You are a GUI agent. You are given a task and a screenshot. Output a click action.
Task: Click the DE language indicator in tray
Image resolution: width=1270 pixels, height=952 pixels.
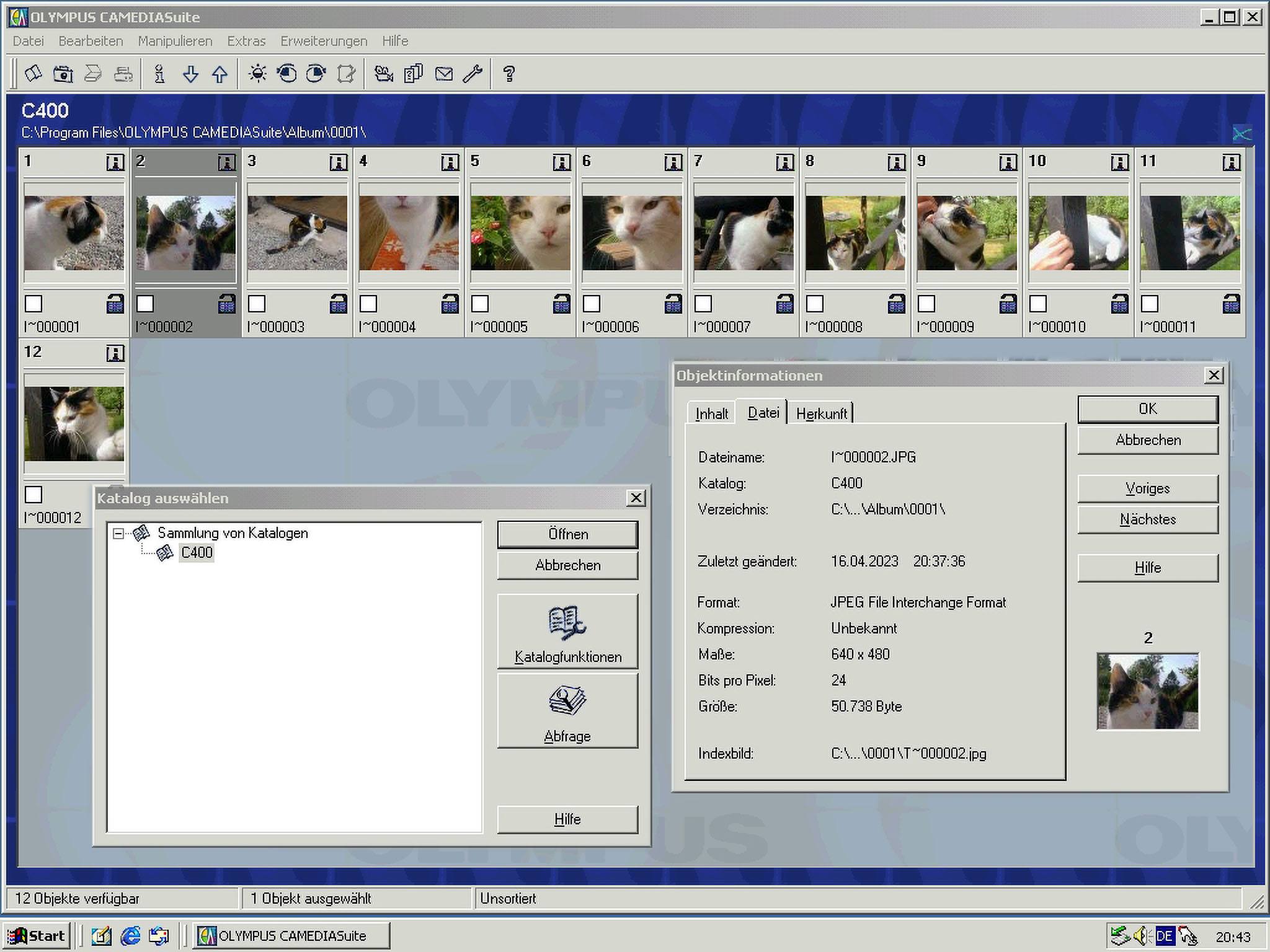click(x=1165, y=936)
